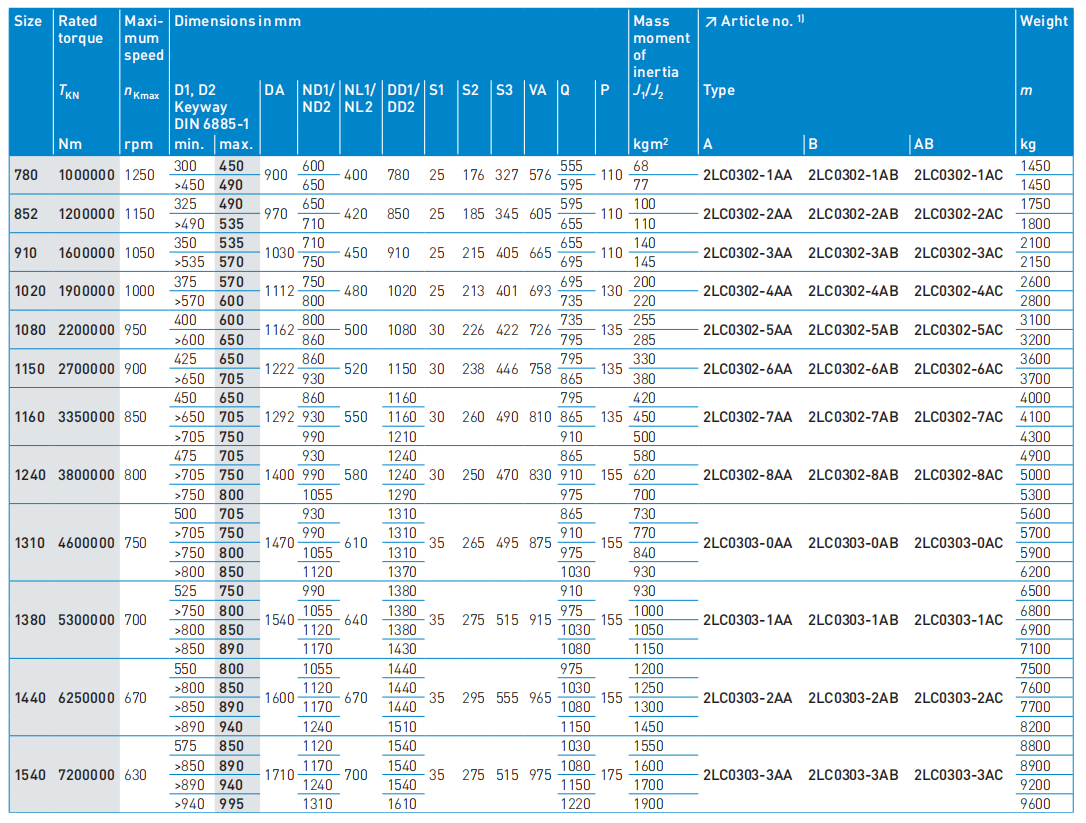The image size is (1086, 823).
Task: Select article number 2LC0302-8AB
Action: [x=853, y=475]
